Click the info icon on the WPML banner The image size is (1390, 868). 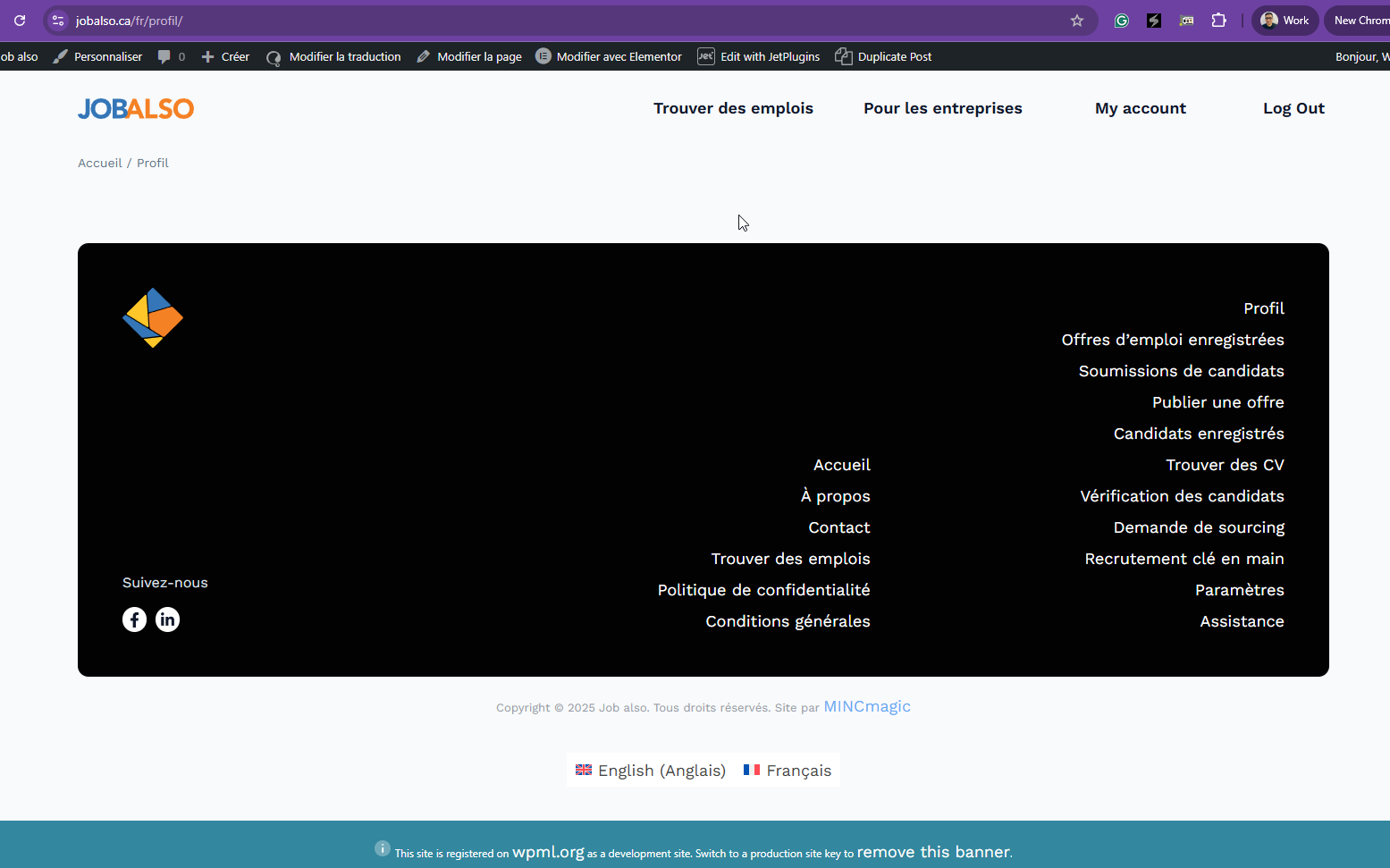click(x=383, y=848)
